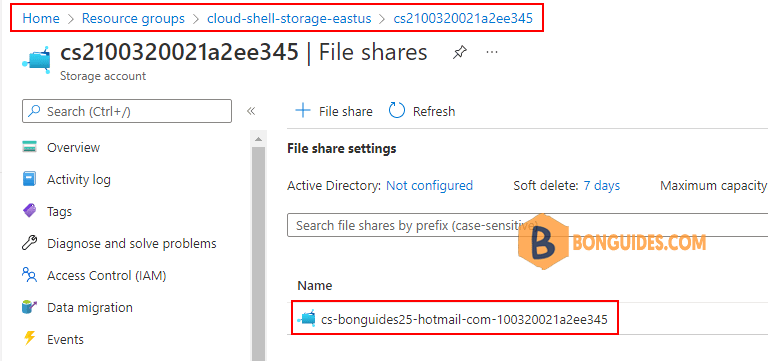The width and height of the screenshot is (768, 361).
Task: Open the Resource groups breadcrumb
Action: coord(133,19)
